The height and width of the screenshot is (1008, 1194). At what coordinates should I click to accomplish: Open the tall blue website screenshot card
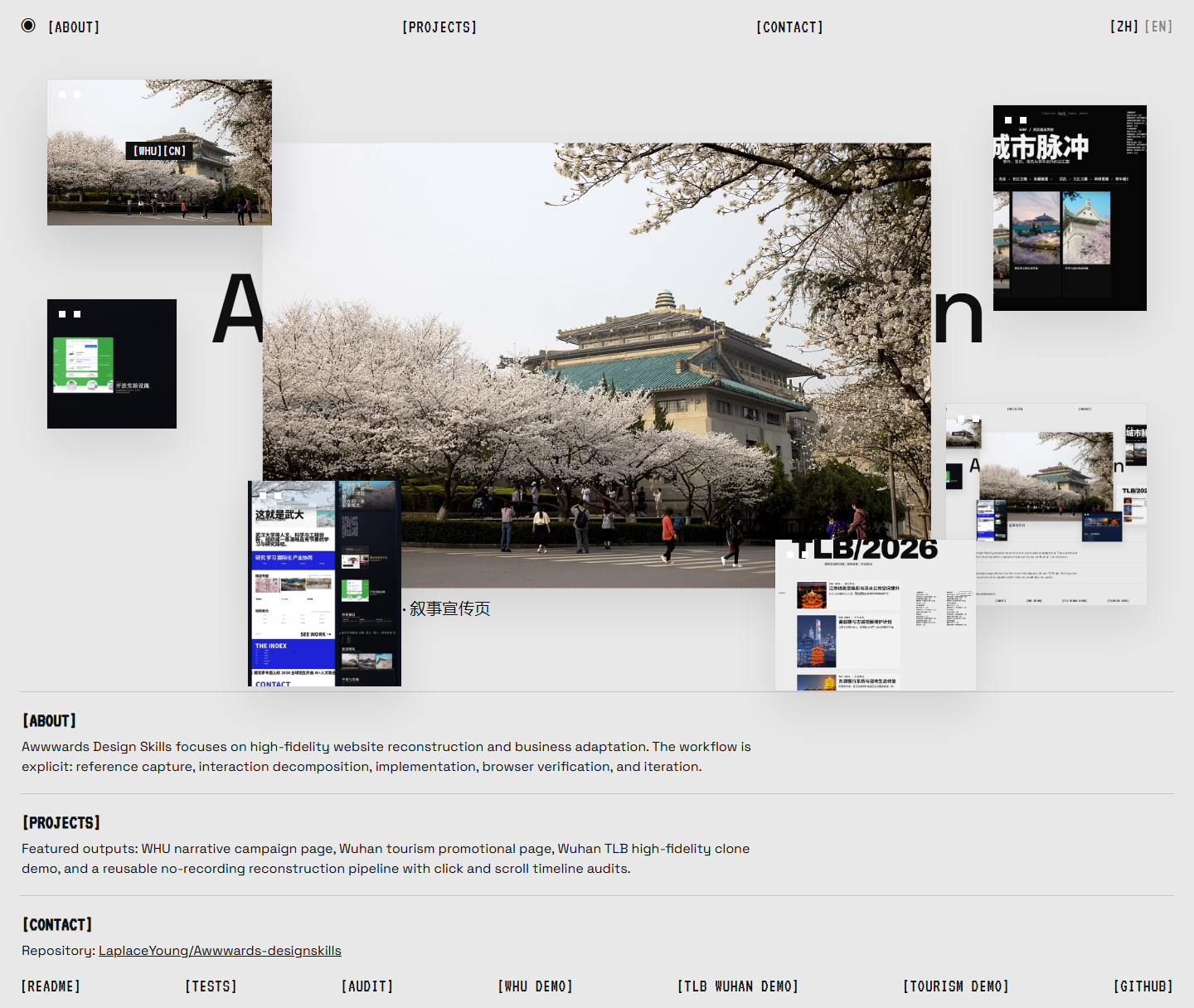click(x=325, y=584)
